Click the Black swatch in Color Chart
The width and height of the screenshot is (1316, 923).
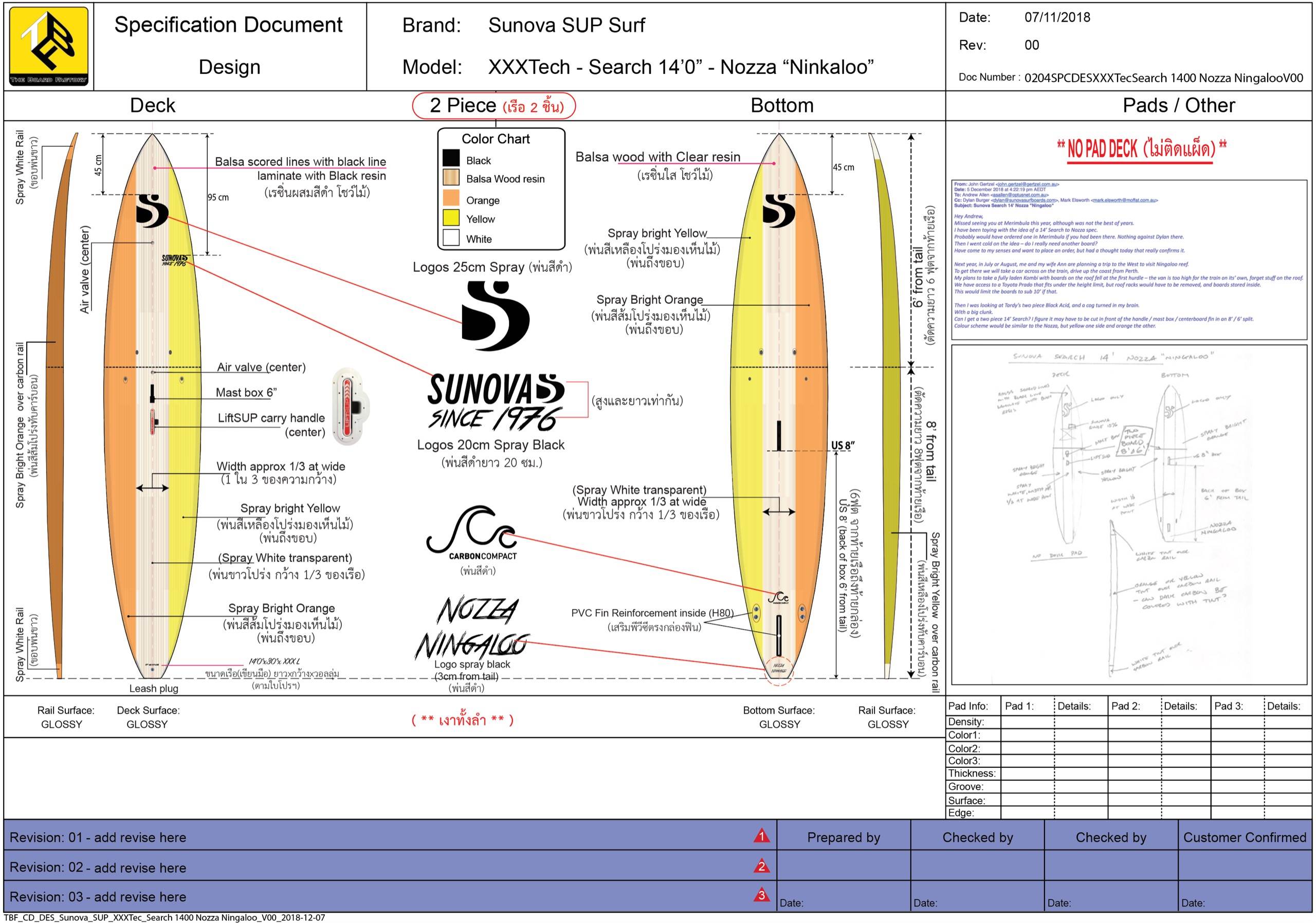pyautogui.click(x=451, y=158)
